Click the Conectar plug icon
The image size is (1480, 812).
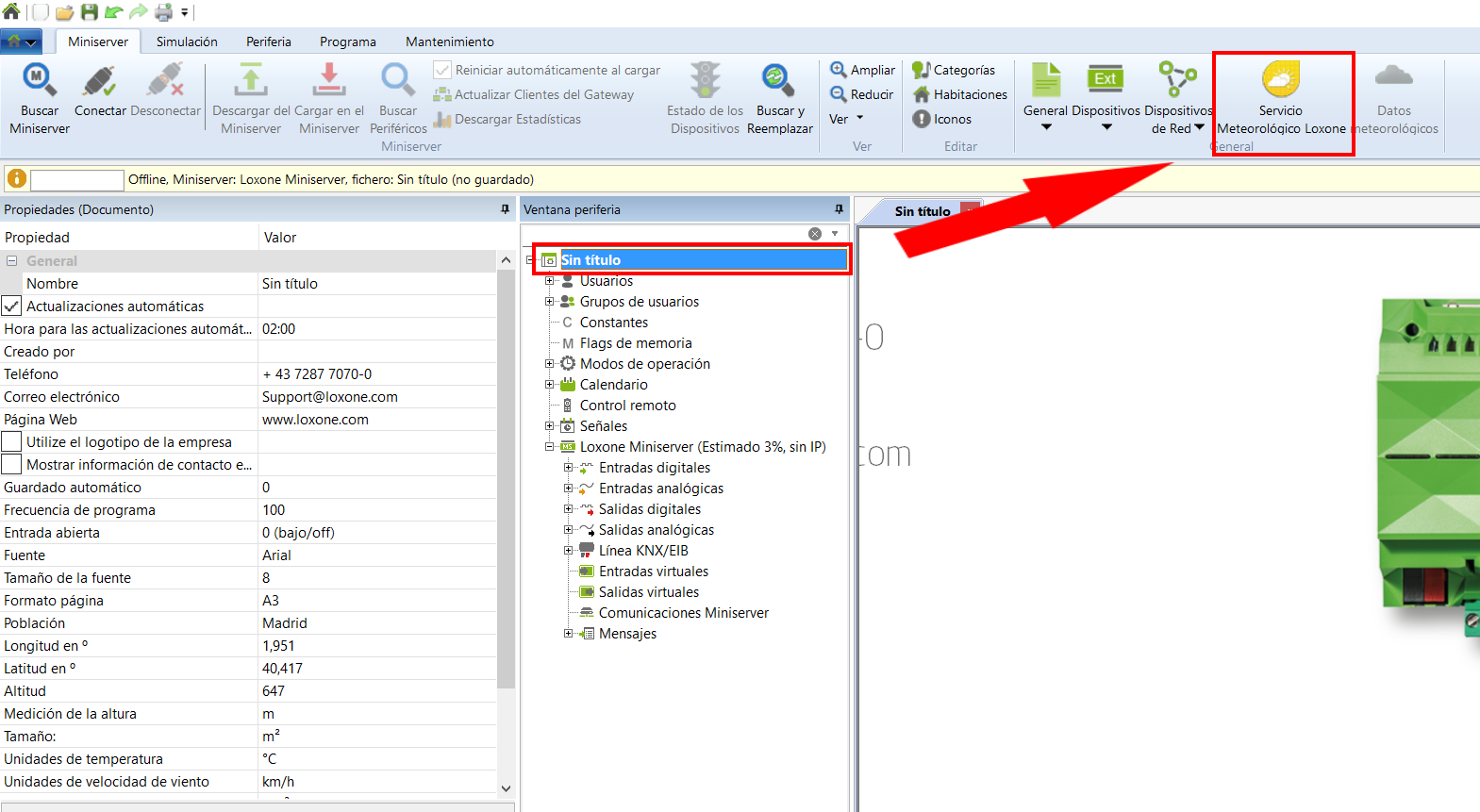(x=100, y=81)
